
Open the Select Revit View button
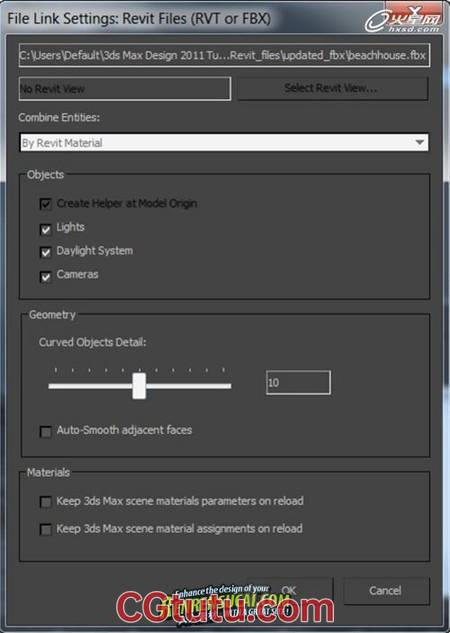coord(332,88)
